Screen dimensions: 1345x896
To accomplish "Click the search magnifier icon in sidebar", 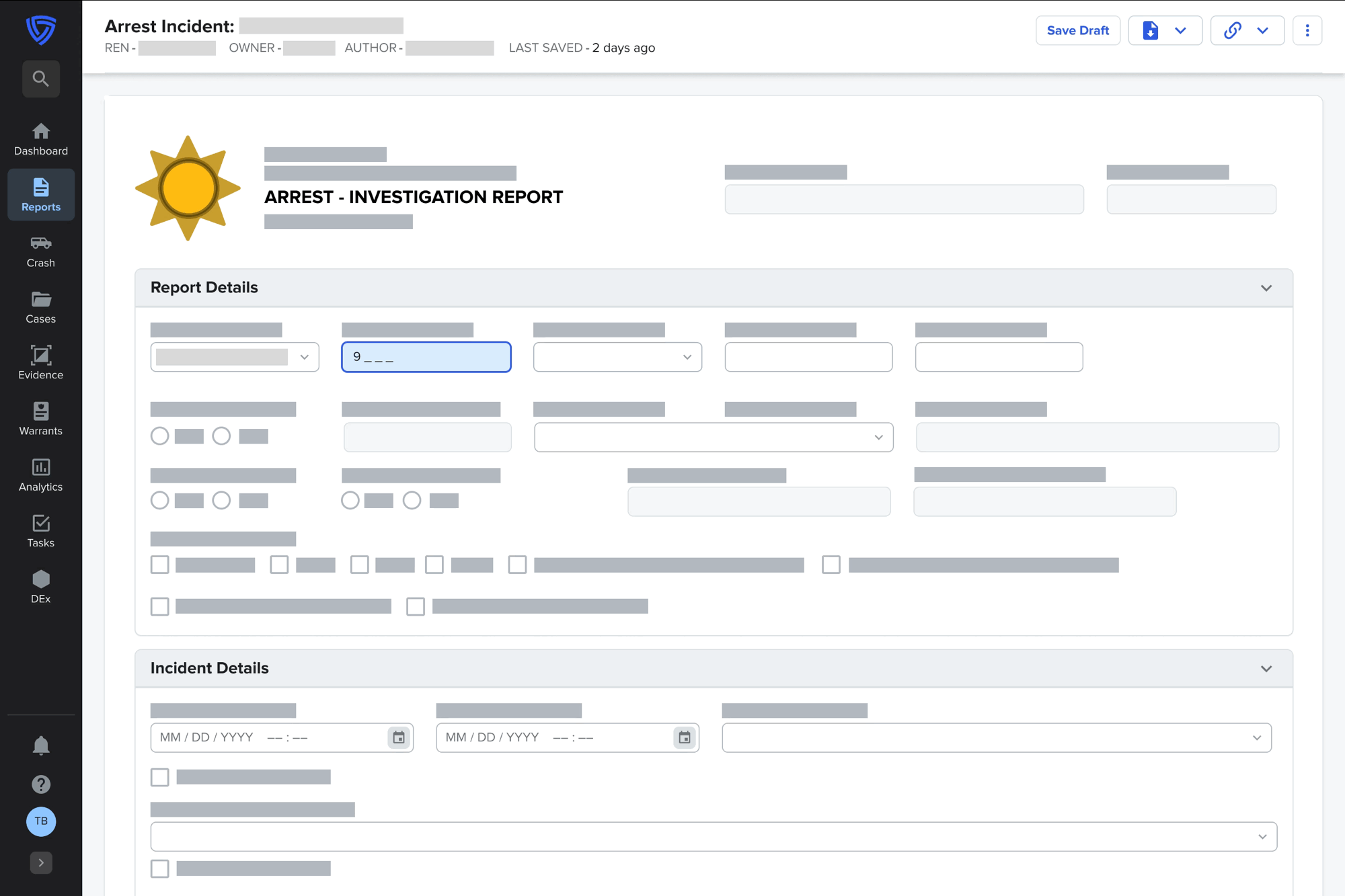I will click(41, 79).
